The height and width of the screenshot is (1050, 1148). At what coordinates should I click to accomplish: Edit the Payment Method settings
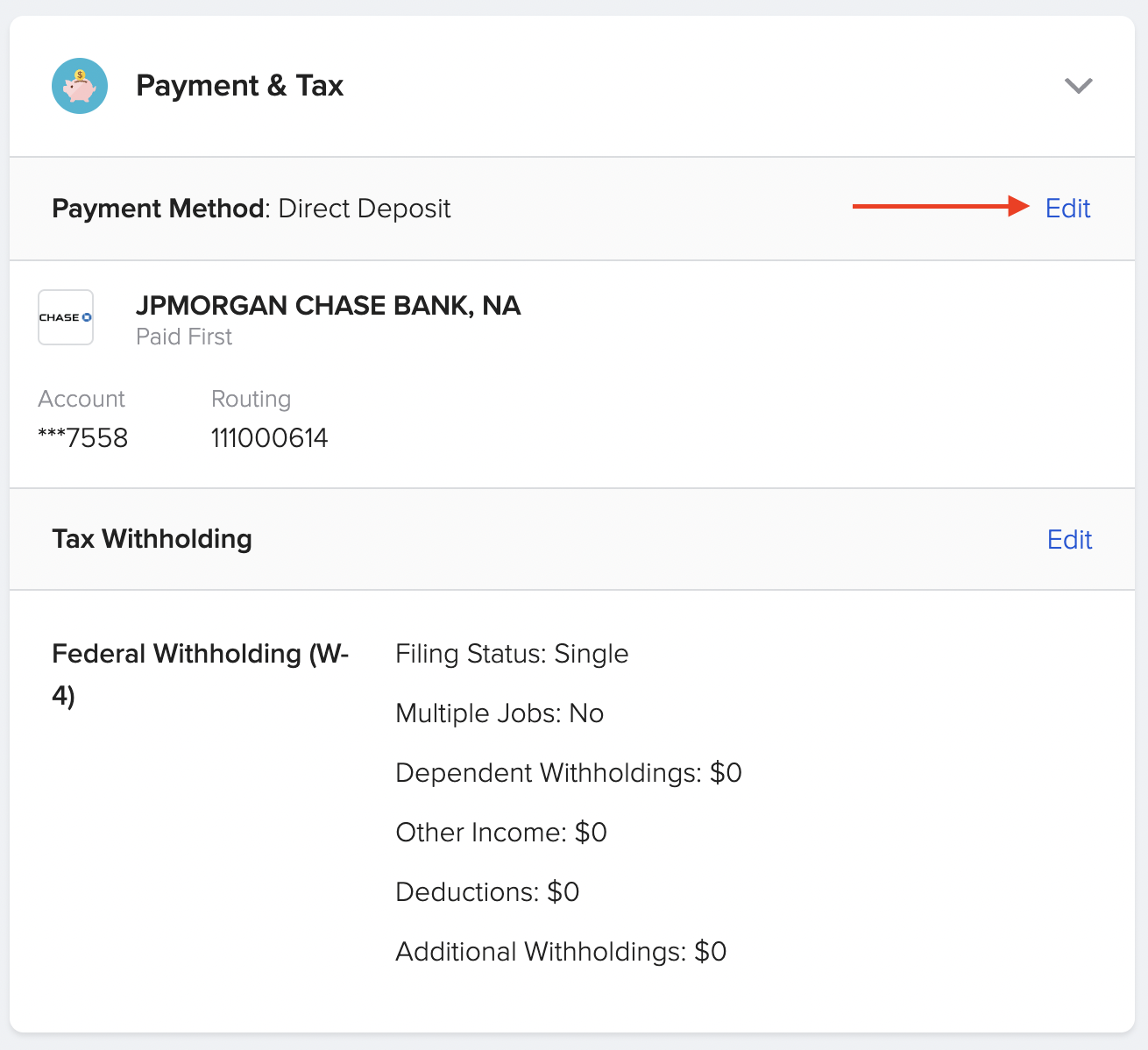point(1067,209)
